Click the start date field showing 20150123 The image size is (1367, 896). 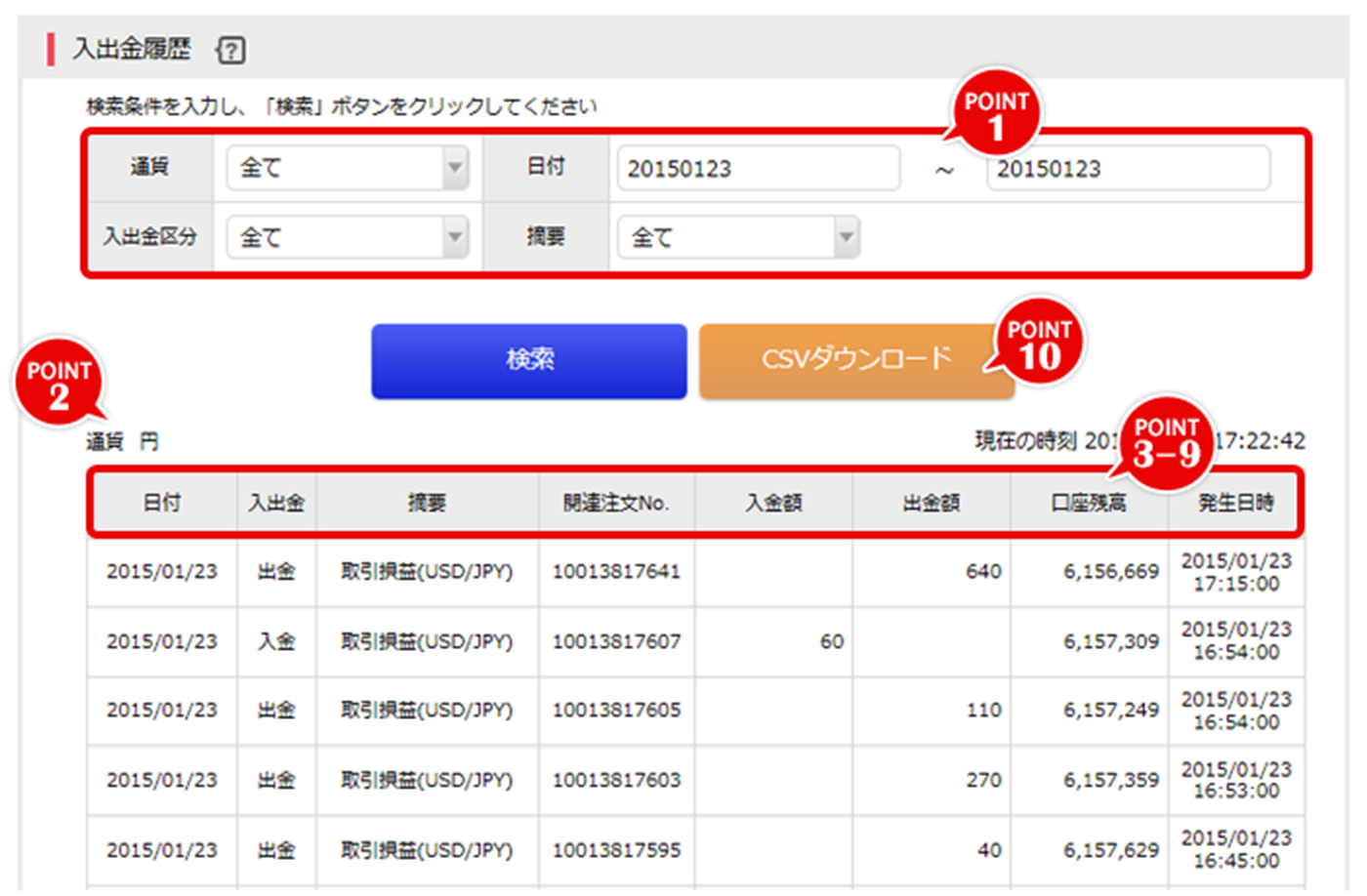(758, 168)
